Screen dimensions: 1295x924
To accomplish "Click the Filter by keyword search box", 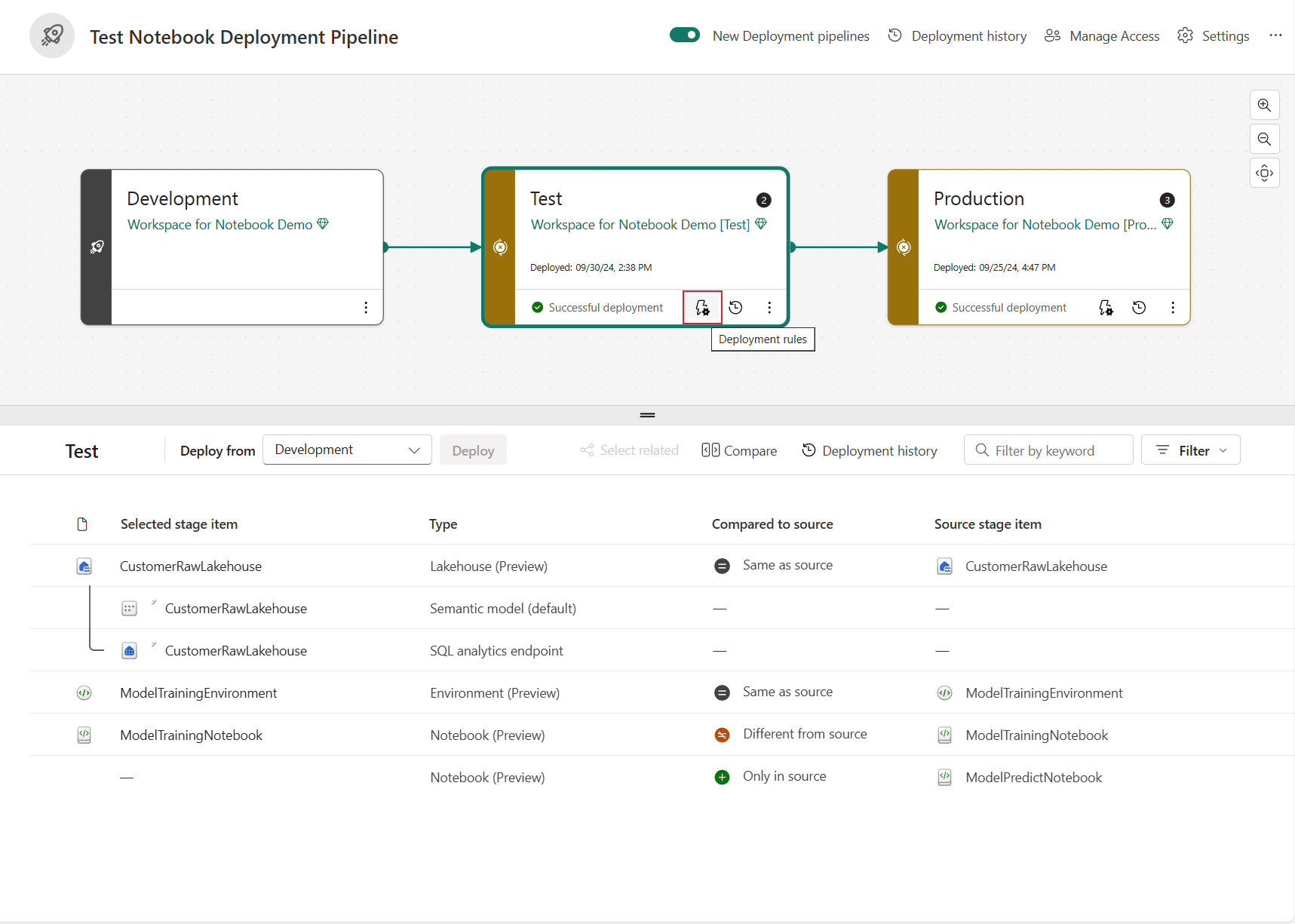I will [x=1048, y=450].
